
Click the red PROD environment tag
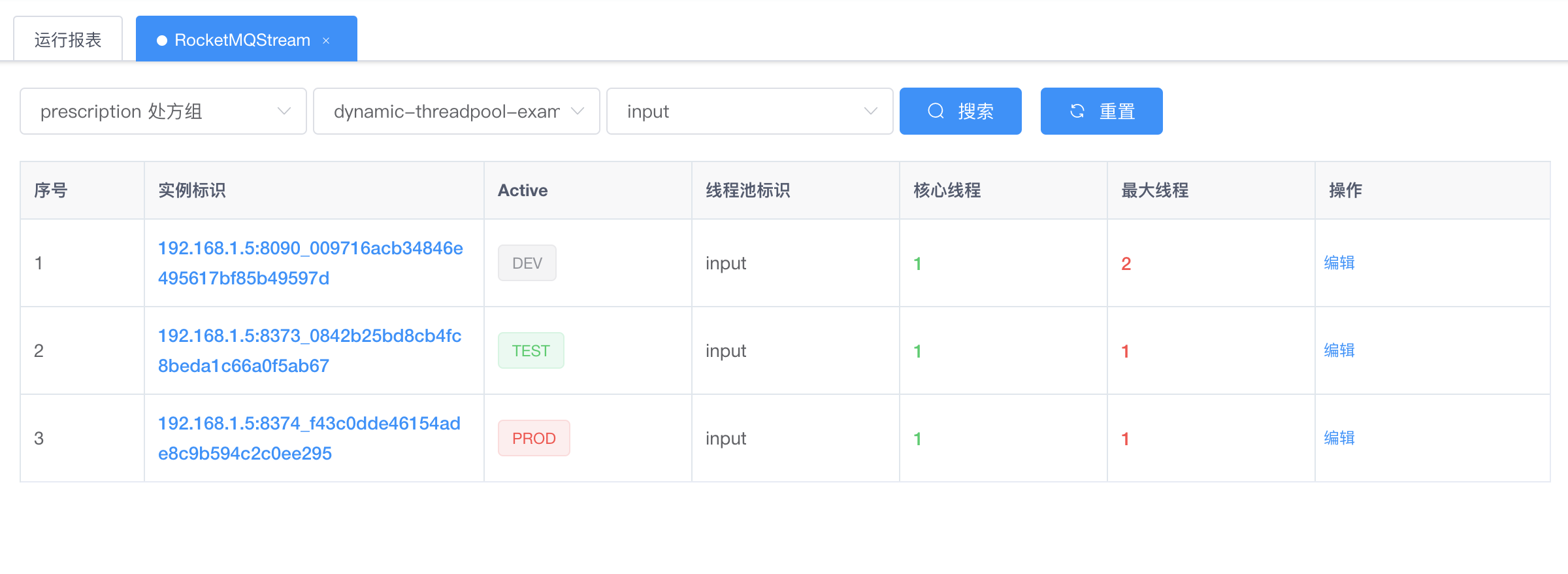pyautogui.click(x=534, y=438)
